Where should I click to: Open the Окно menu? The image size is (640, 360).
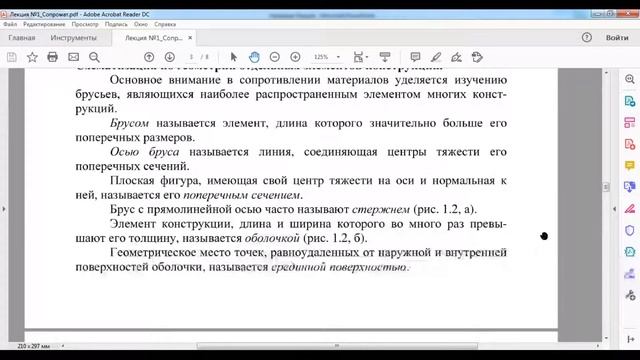pos(141,24)
